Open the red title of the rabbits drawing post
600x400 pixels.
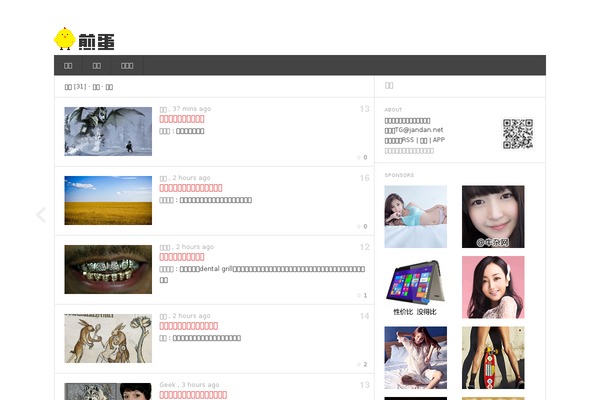point(189,326)
